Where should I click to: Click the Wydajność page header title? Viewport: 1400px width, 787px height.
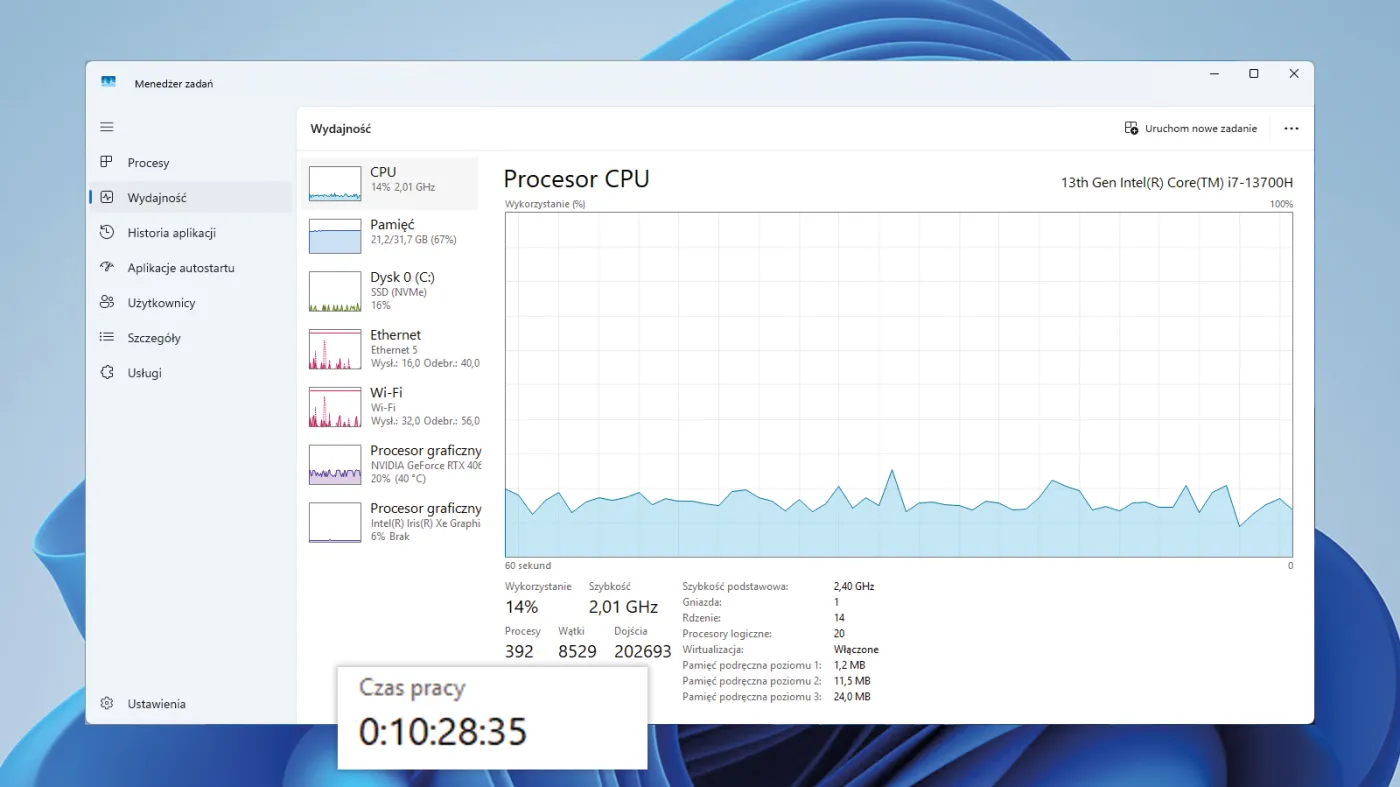pyautogui.click(x=341, y=129)
